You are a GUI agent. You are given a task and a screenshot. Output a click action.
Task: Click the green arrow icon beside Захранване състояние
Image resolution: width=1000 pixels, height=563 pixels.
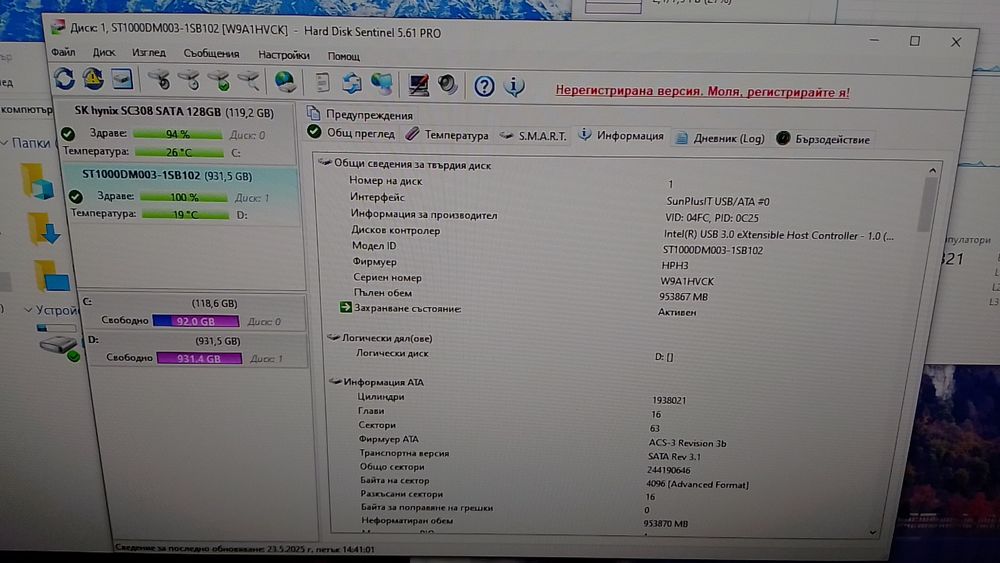[x=345, y=307]
